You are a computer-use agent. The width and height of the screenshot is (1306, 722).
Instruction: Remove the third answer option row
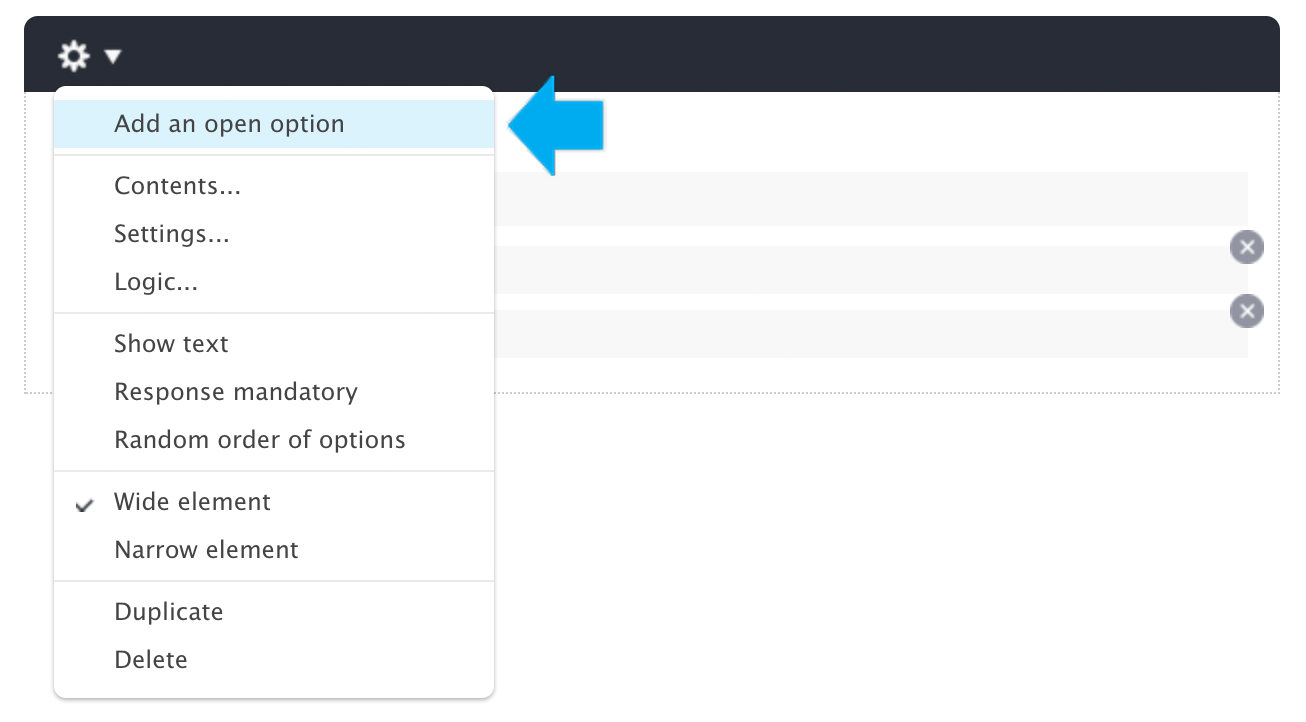1246,311
